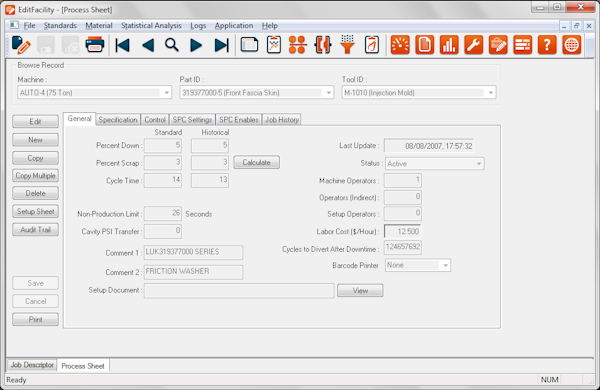This screenshot has width=600, height=390.
Task: Go to first record with toolbar arrow
Action: [x=122, y=45]
